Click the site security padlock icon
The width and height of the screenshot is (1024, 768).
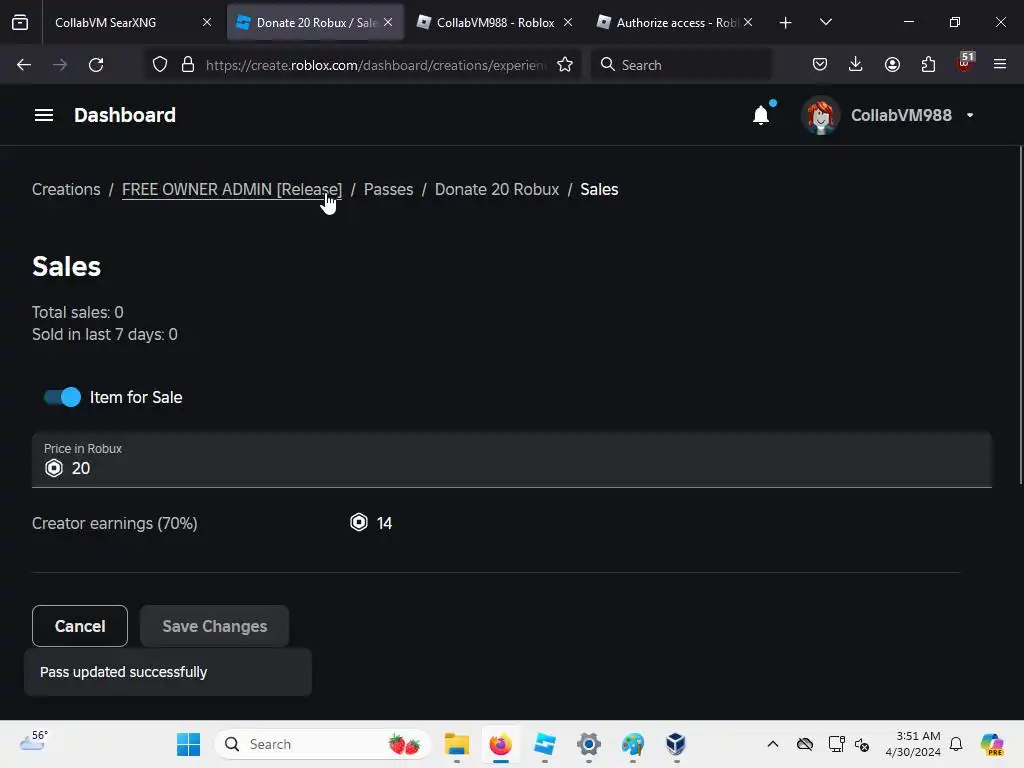pyautogui.click(x=188, y=65)
